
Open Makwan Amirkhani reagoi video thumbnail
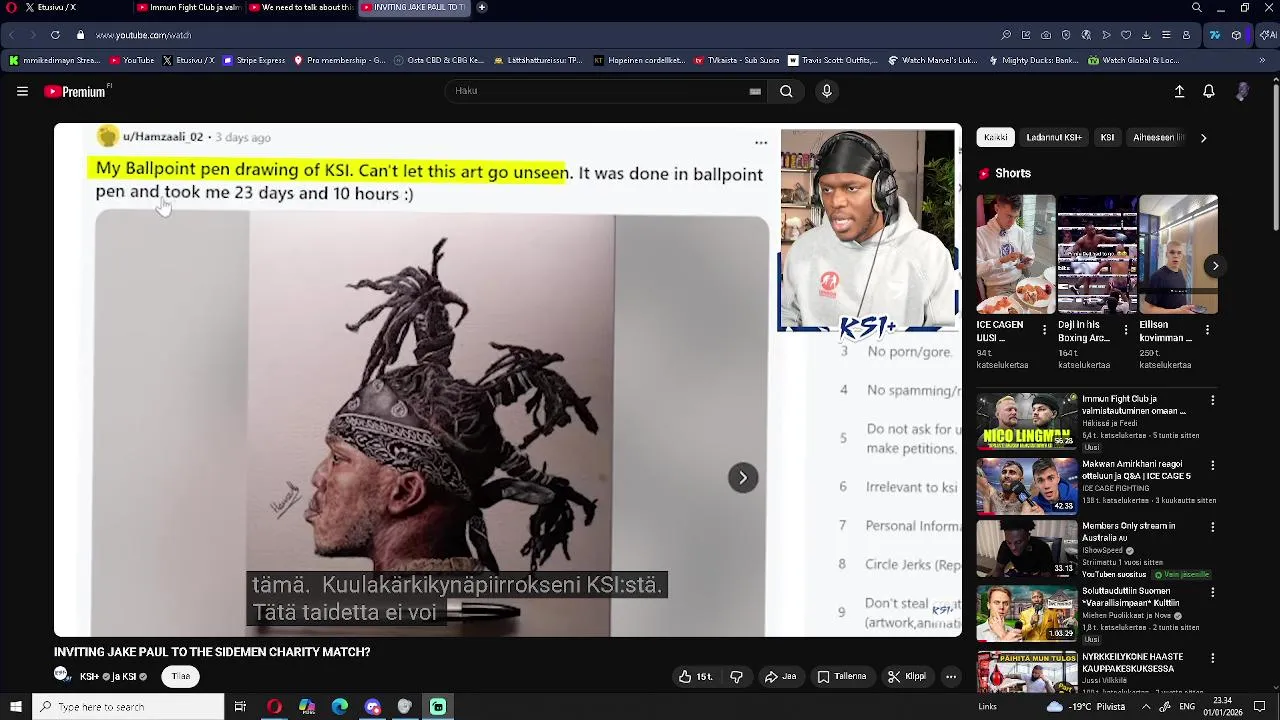click(1027, 485)
